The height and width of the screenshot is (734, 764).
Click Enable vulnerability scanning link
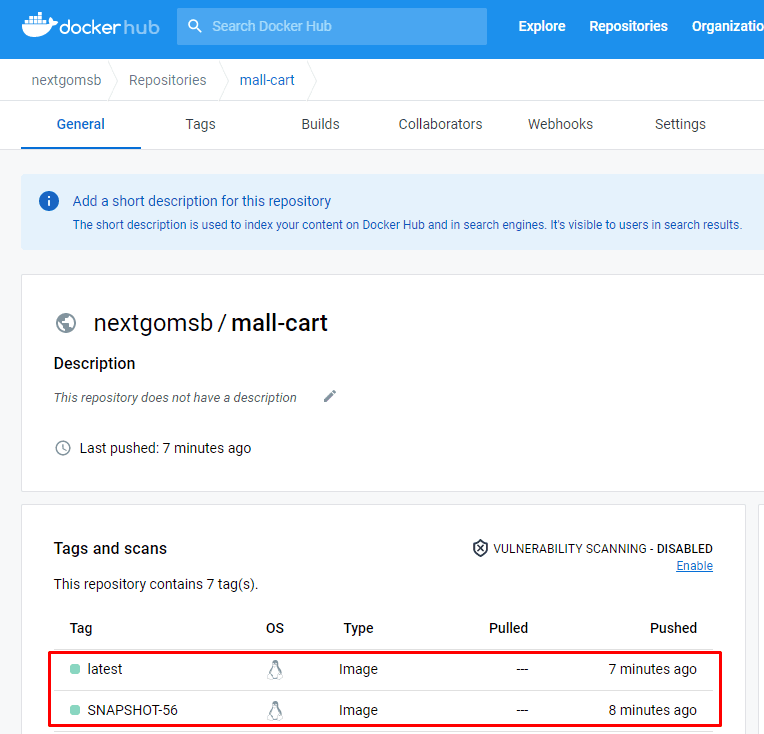pos(694,565)
